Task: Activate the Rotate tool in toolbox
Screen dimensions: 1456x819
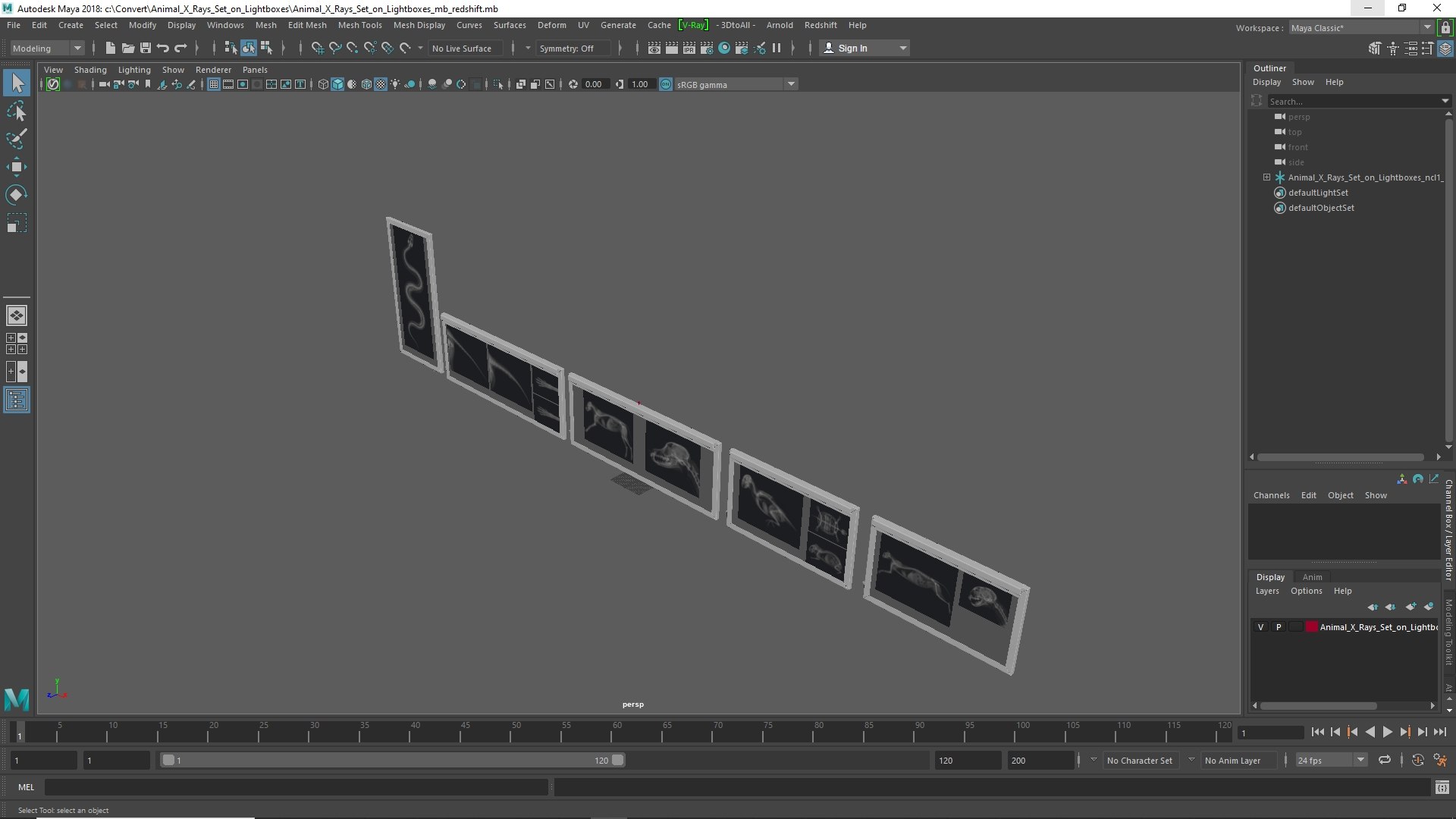Action: pyautogui.click(x=17, y=195)
